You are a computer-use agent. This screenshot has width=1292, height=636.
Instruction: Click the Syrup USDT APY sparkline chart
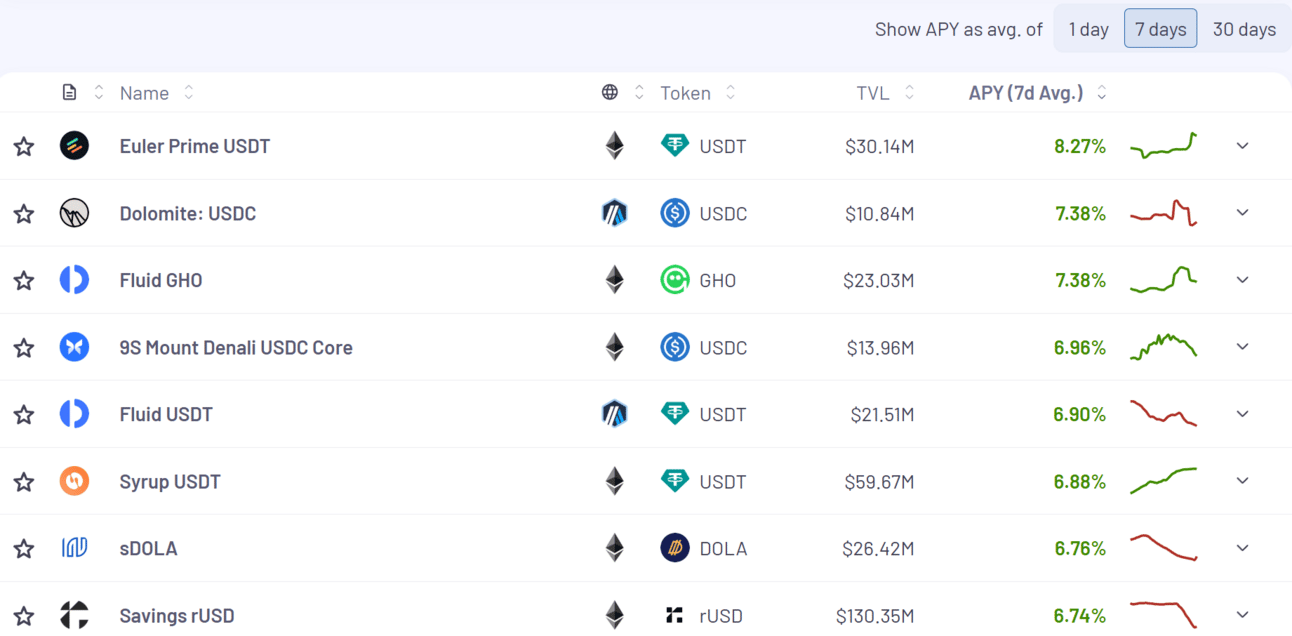pyautogui.click(x=1164, y=481)
